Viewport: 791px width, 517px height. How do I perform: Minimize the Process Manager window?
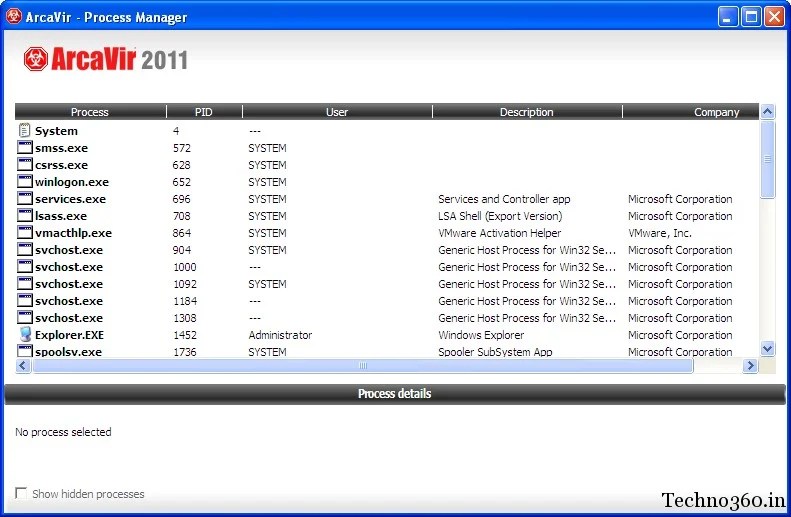(x=727, y=17)
